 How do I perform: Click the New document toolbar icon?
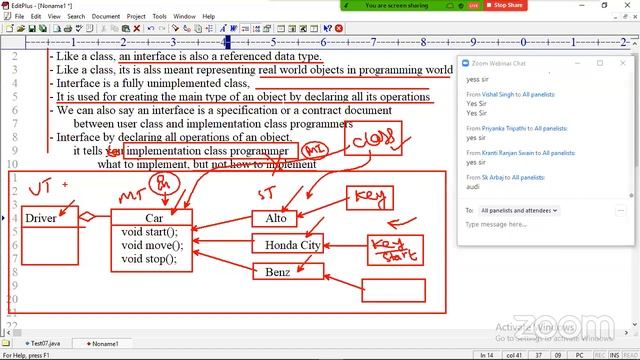(9, 29)
